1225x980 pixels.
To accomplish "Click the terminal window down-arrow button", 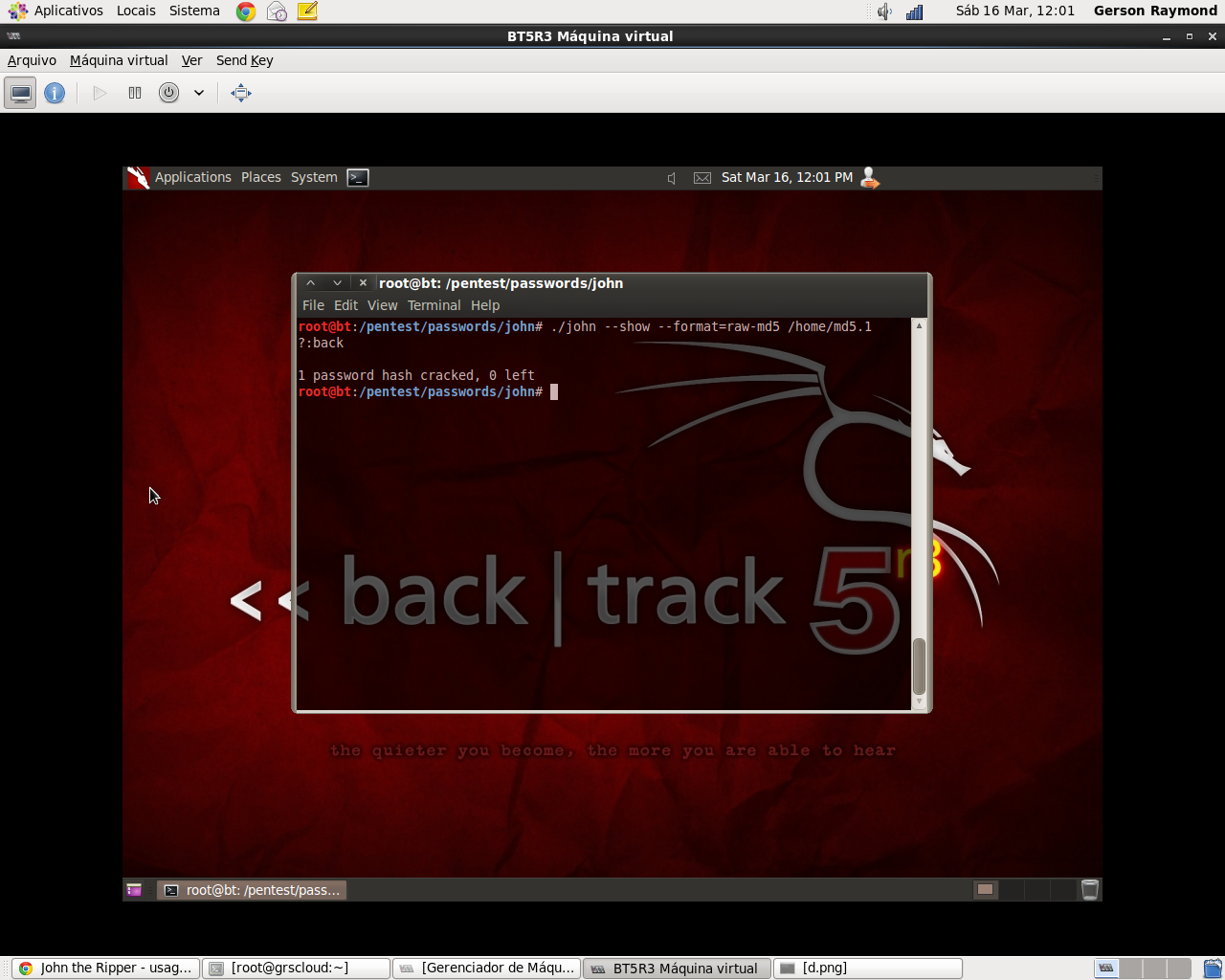I will click(337, 283).
